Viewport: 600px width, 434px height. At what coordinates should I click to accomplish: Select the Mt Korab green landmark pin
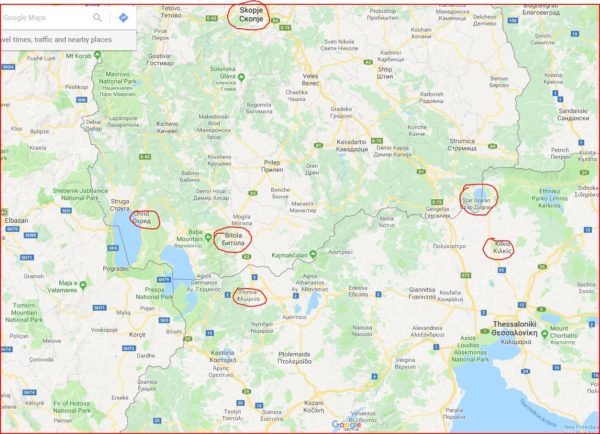point(98,55)
